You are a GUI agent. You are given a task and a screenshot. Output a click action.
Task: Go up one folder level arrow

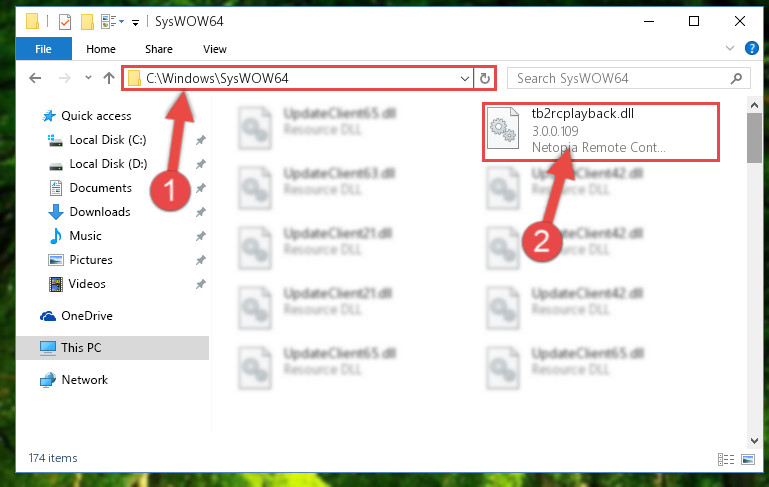click(109, 78)
